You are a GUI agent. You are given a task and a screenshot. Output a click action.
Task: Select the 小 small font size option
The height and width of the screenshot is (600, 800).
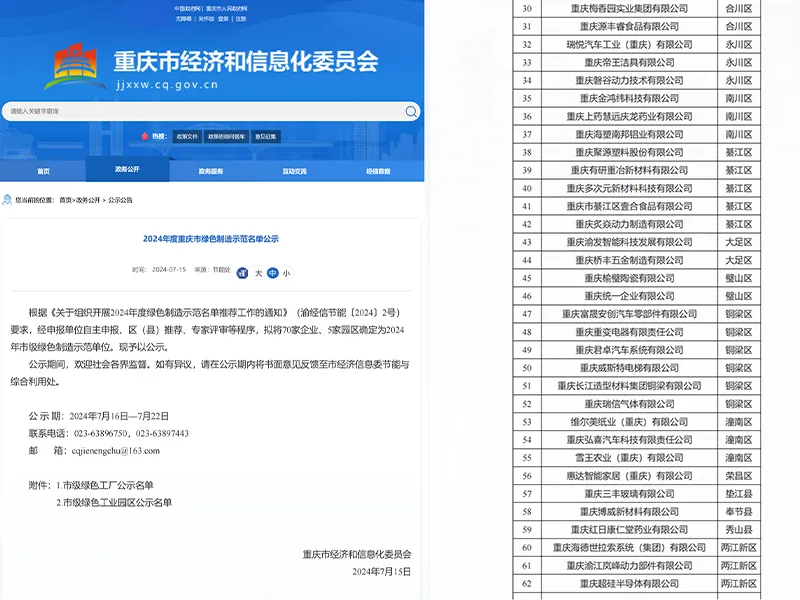coord(288,271)
